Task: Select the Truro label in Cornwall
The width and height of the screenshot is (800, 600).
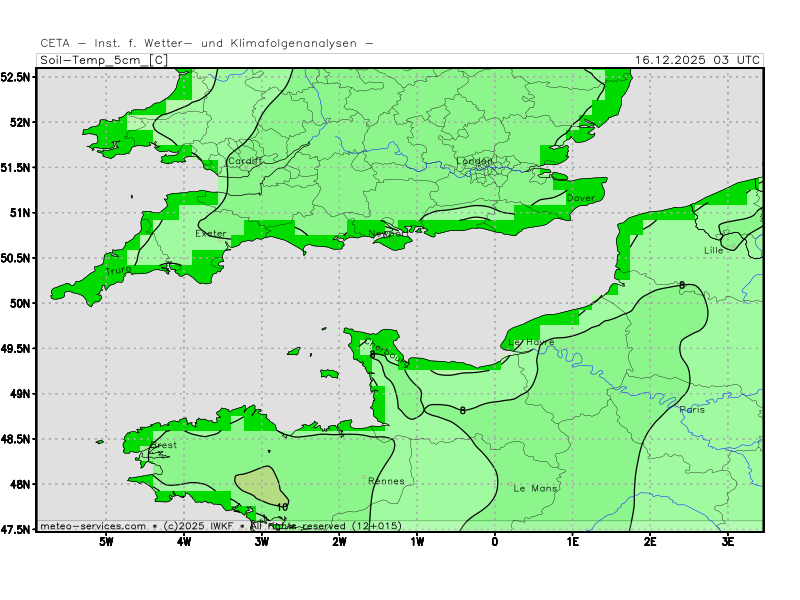Action: [x=118, y=271]
